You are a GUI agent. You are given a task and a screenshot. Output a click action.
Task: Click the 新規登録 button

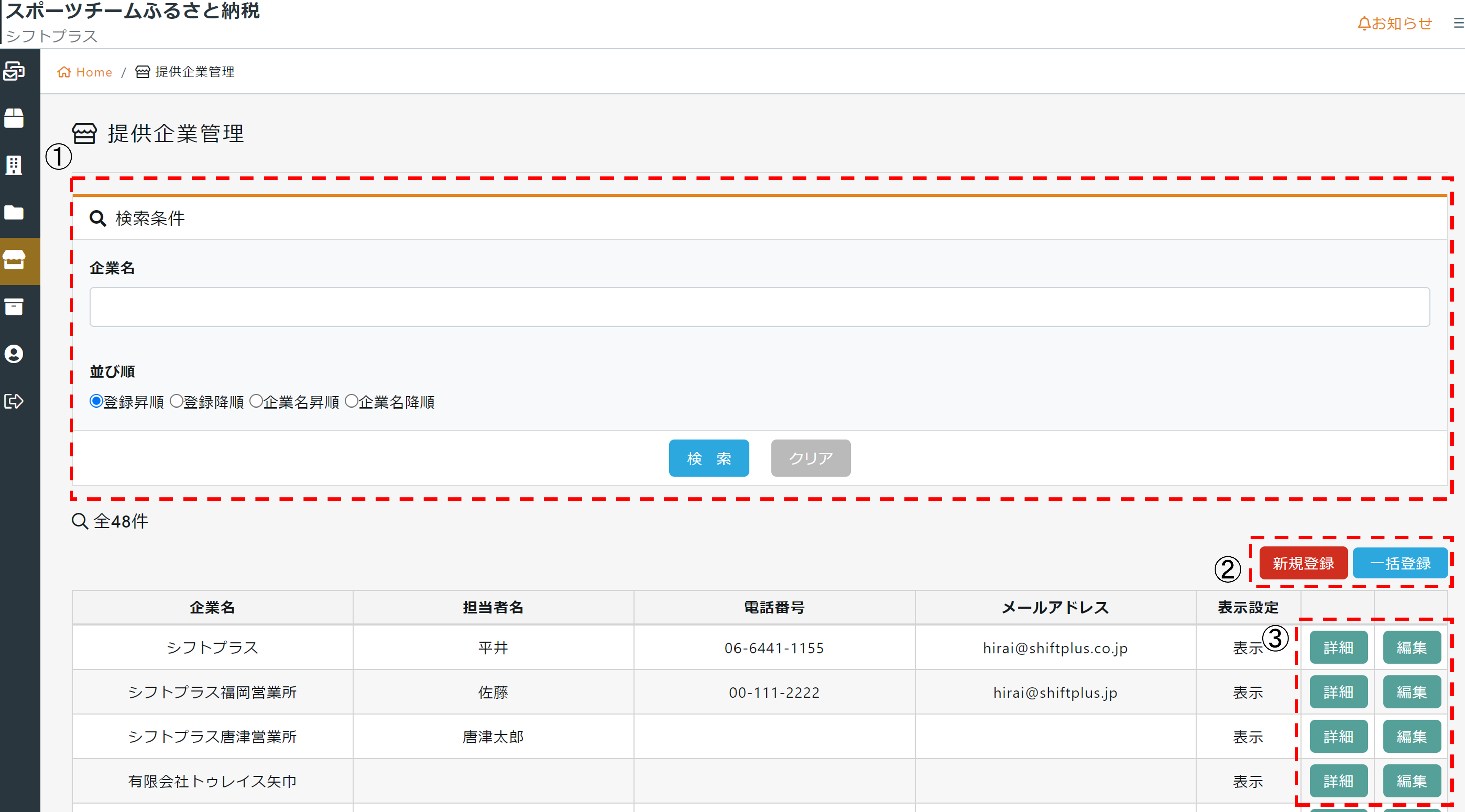pos(1303,564)
